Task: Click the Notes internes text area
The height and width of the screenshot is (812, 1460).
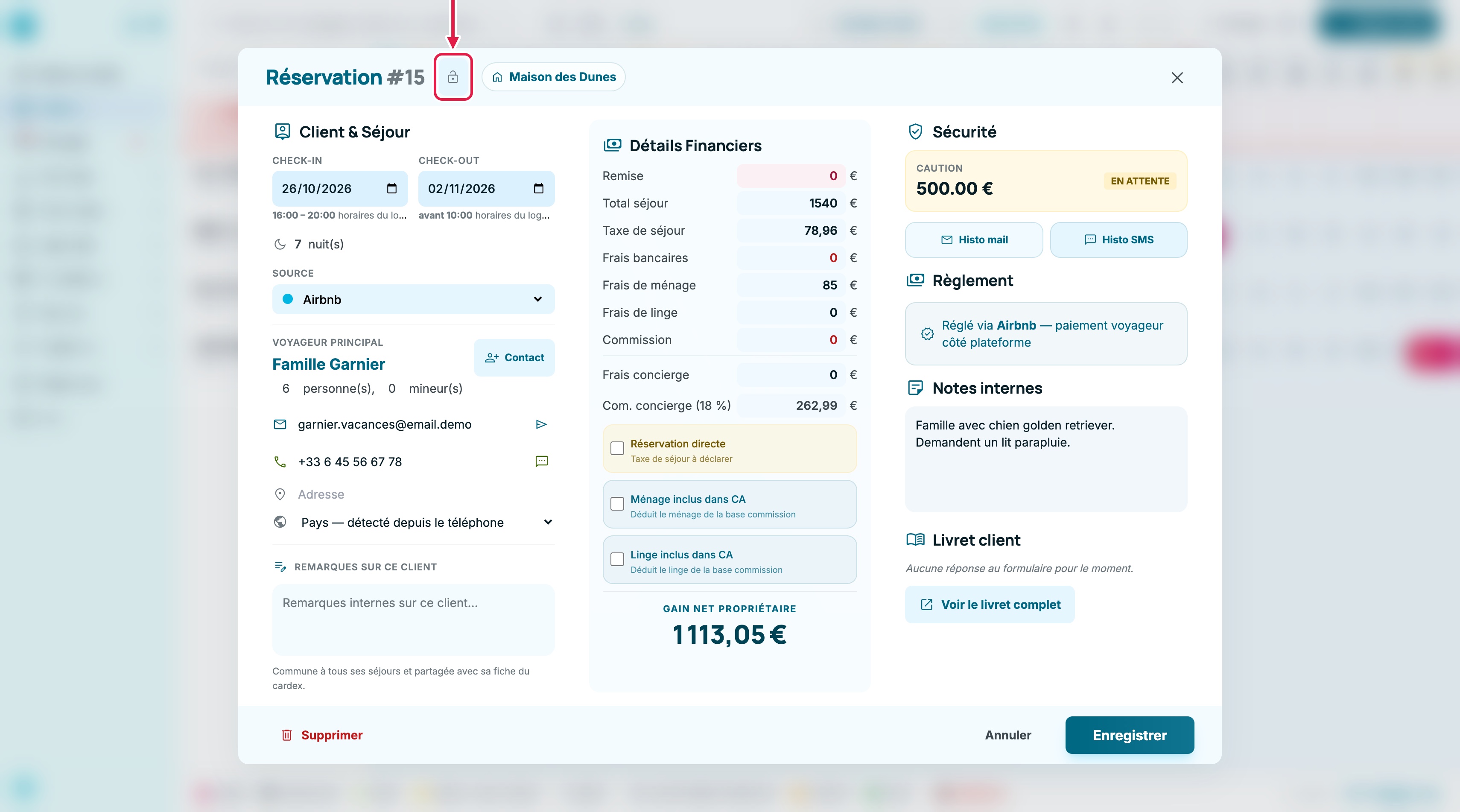Action: click(x=1045, y=459)
